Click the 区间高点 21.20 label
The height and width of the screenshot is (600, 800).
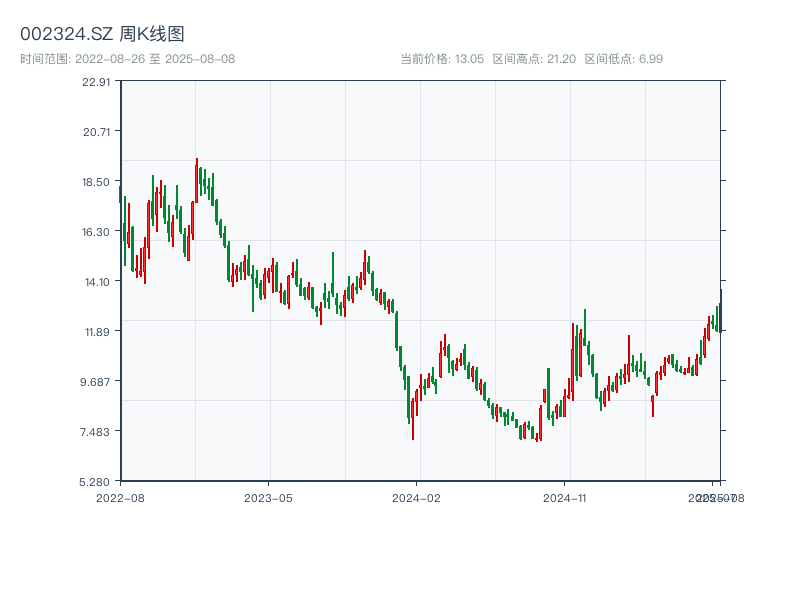534,59
